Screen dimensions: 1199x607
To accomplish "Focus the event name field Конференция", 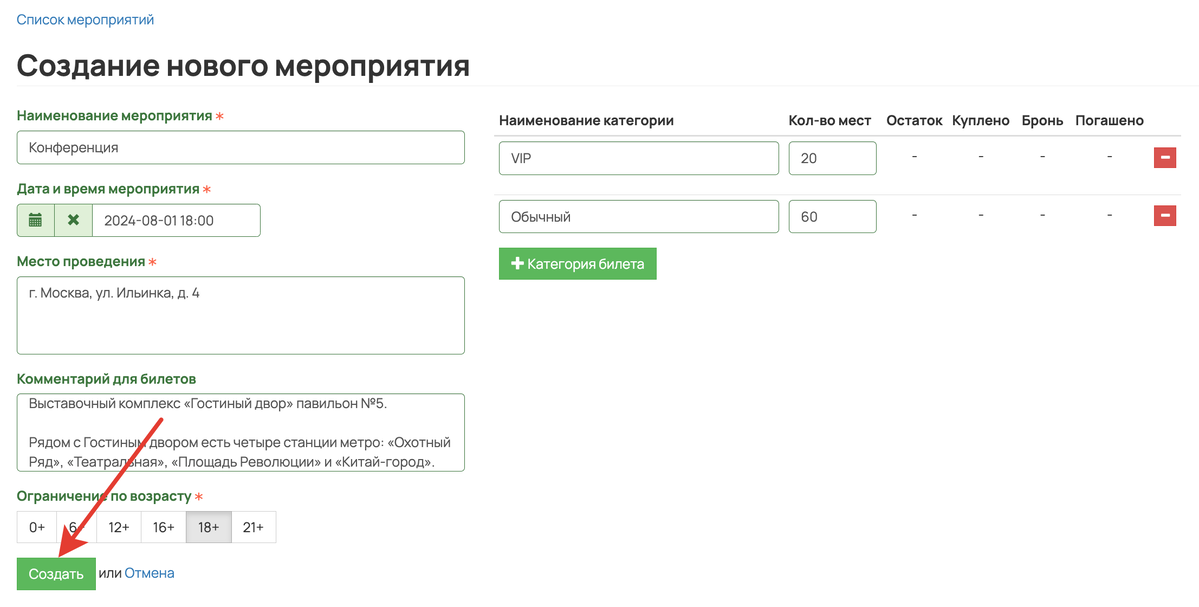I will pyautogui.click(x=241, y=148).
